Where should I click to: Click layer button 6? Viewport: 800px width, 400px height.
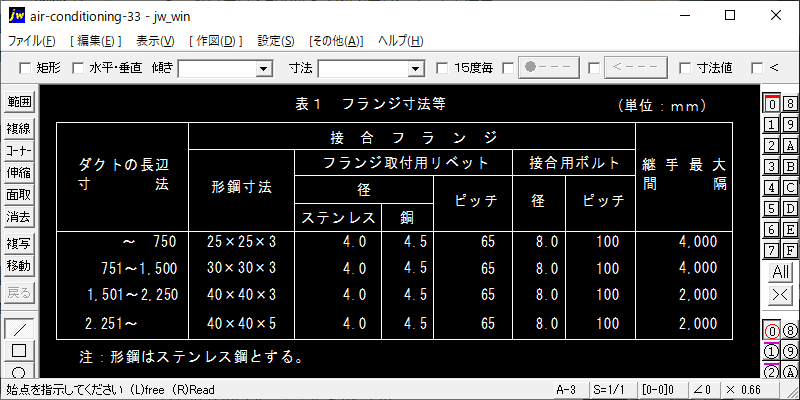tap(772, 229)
